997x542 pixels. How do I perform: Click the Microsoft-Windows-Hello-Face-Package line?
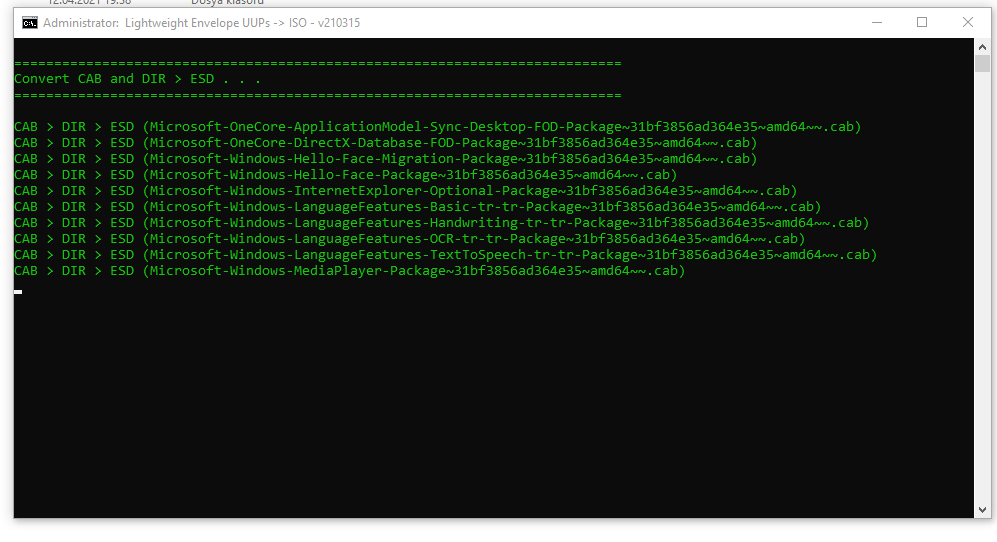[345, 174]
